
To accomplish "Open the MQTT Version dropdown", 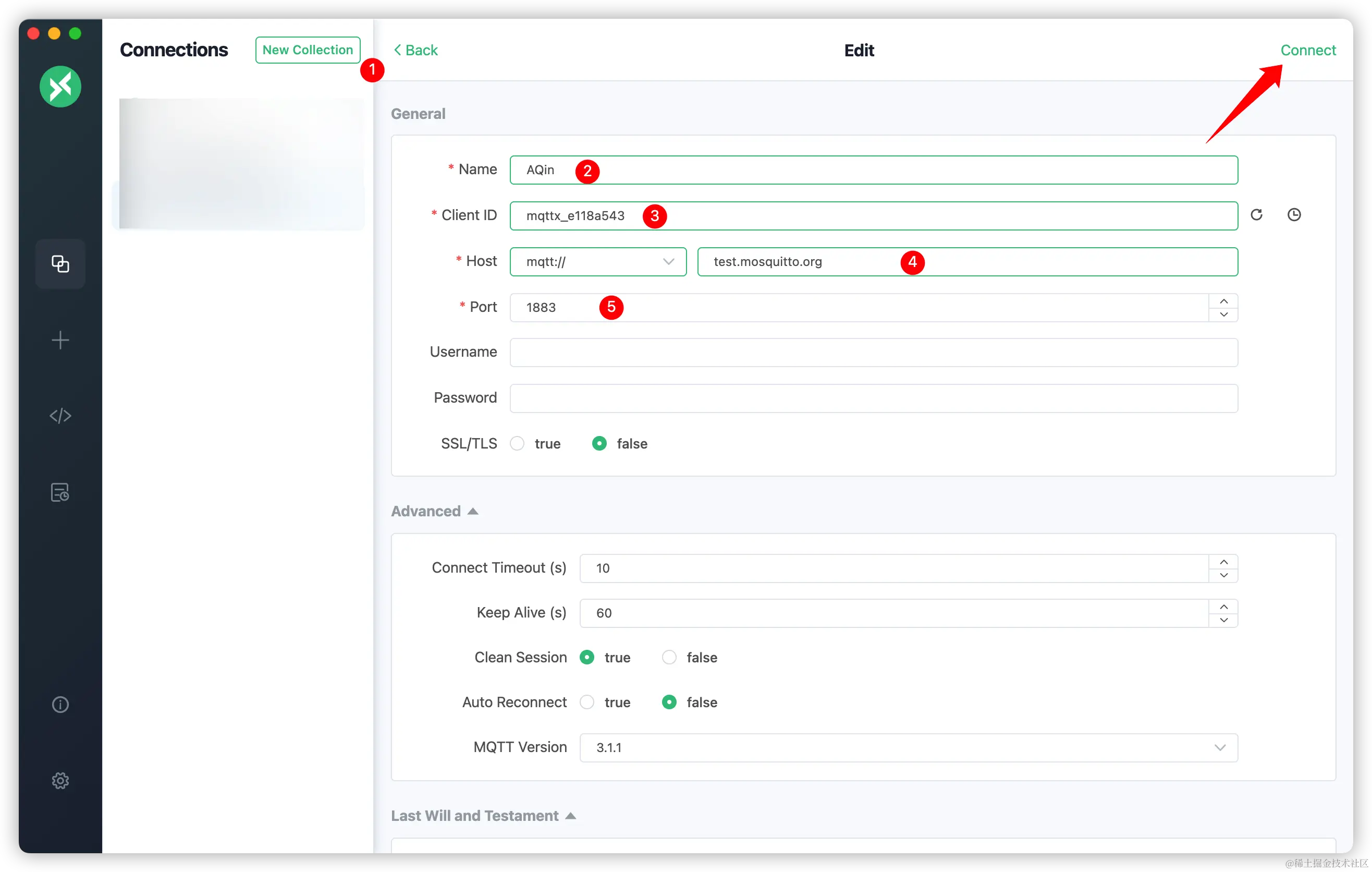I will click(x=908, y=747).
